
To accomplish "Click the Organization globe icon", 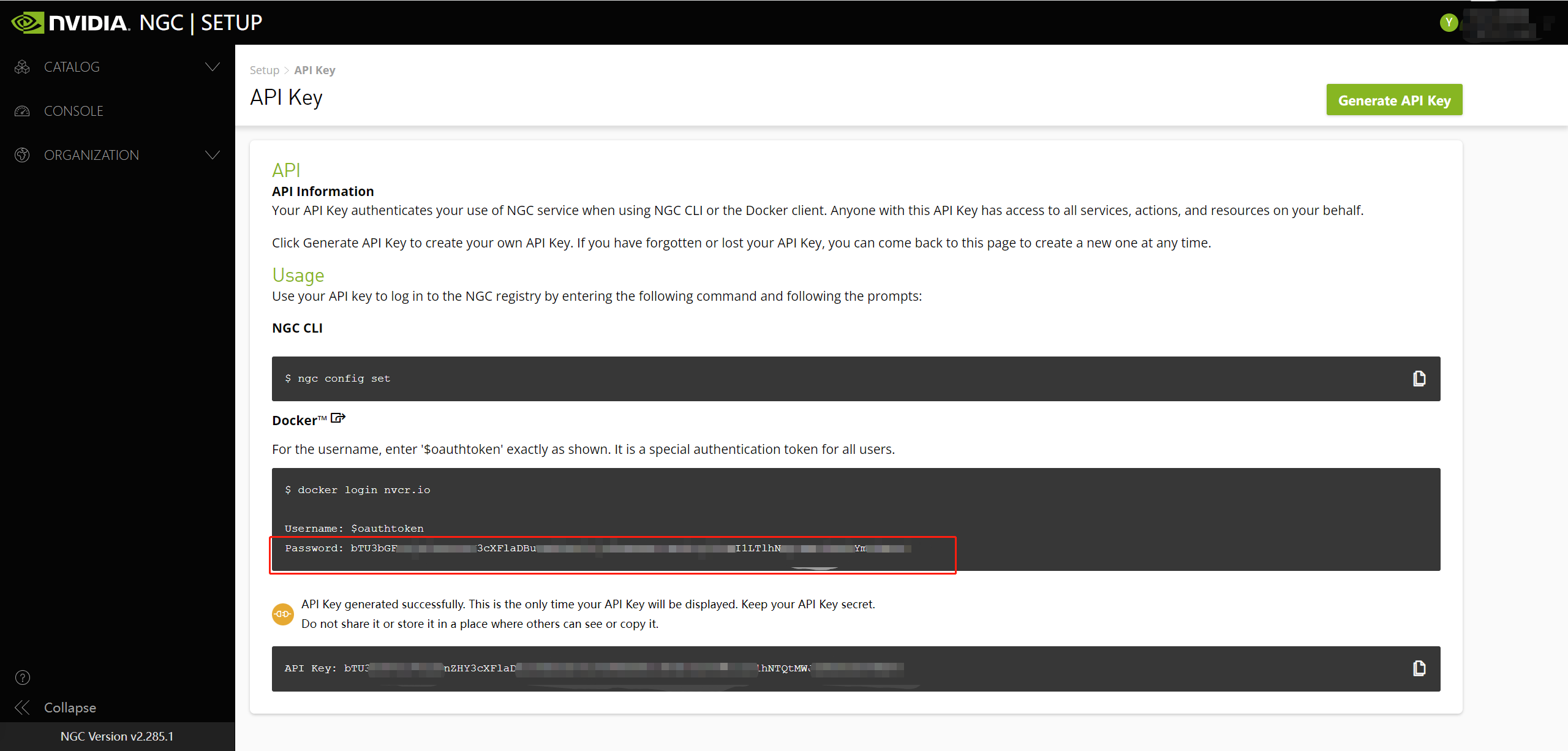I will 22,155.
